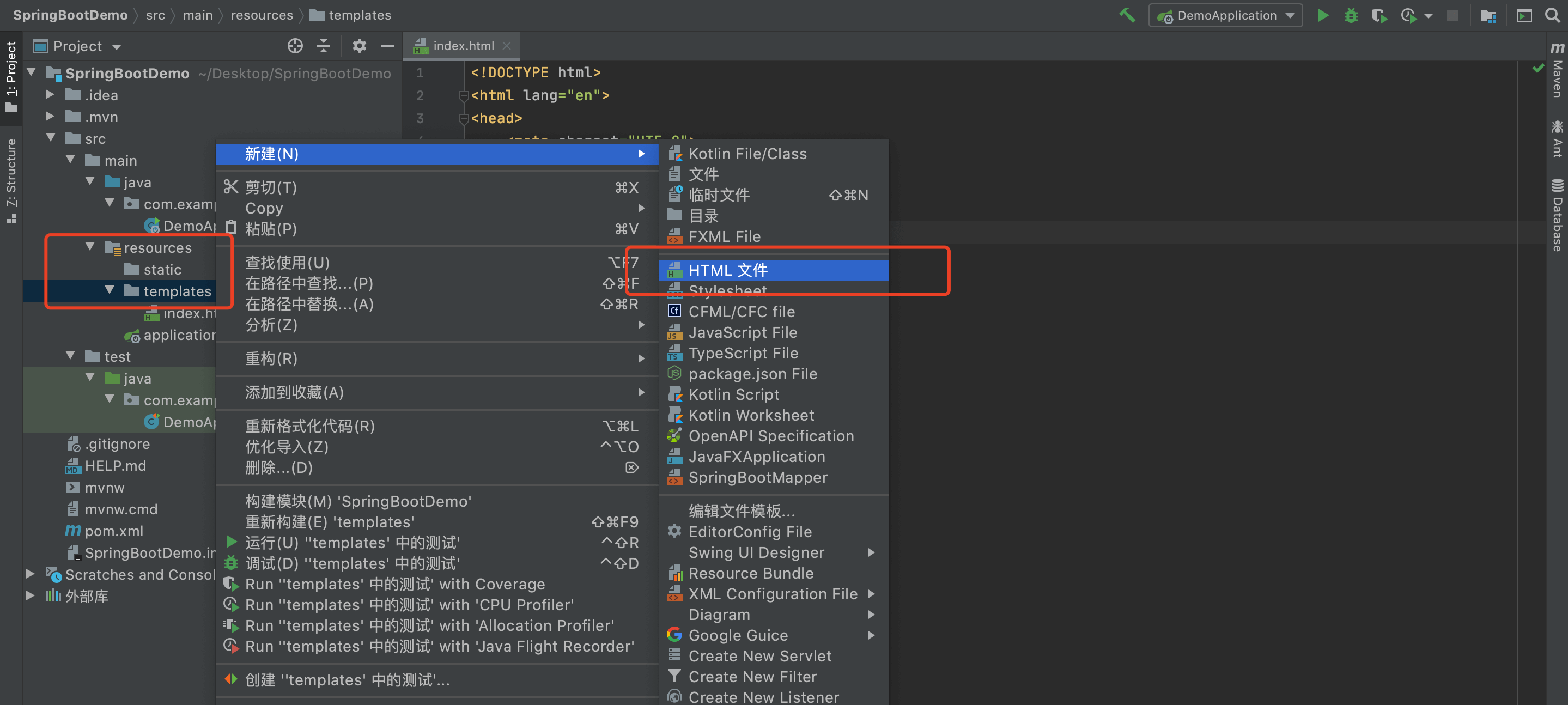Viewport: 1568px width, 705px height.
Task: Choose 查找使用(U) menu item
Action: coord(437,263)
